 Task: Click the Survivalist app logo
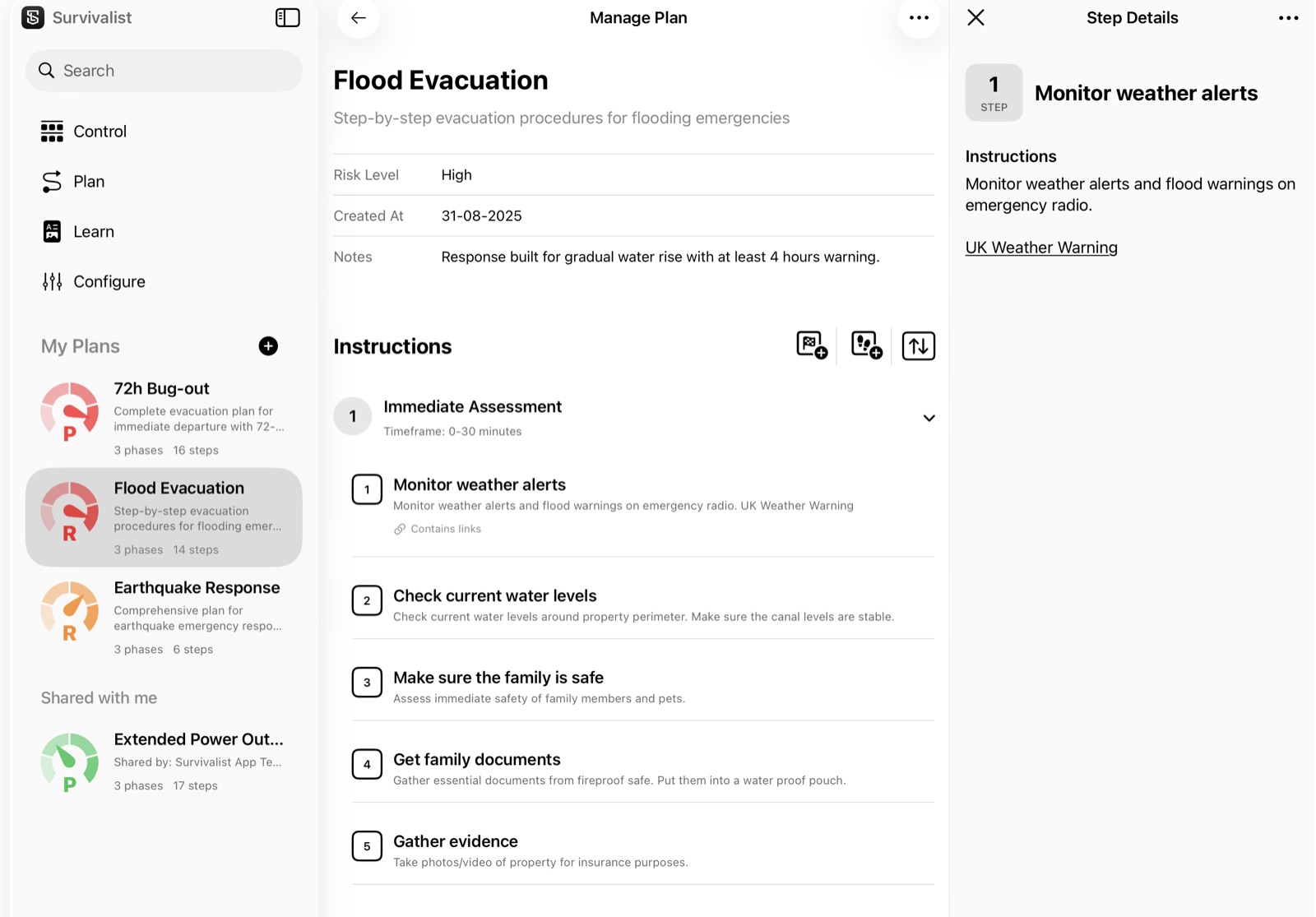tap(33, 17)
